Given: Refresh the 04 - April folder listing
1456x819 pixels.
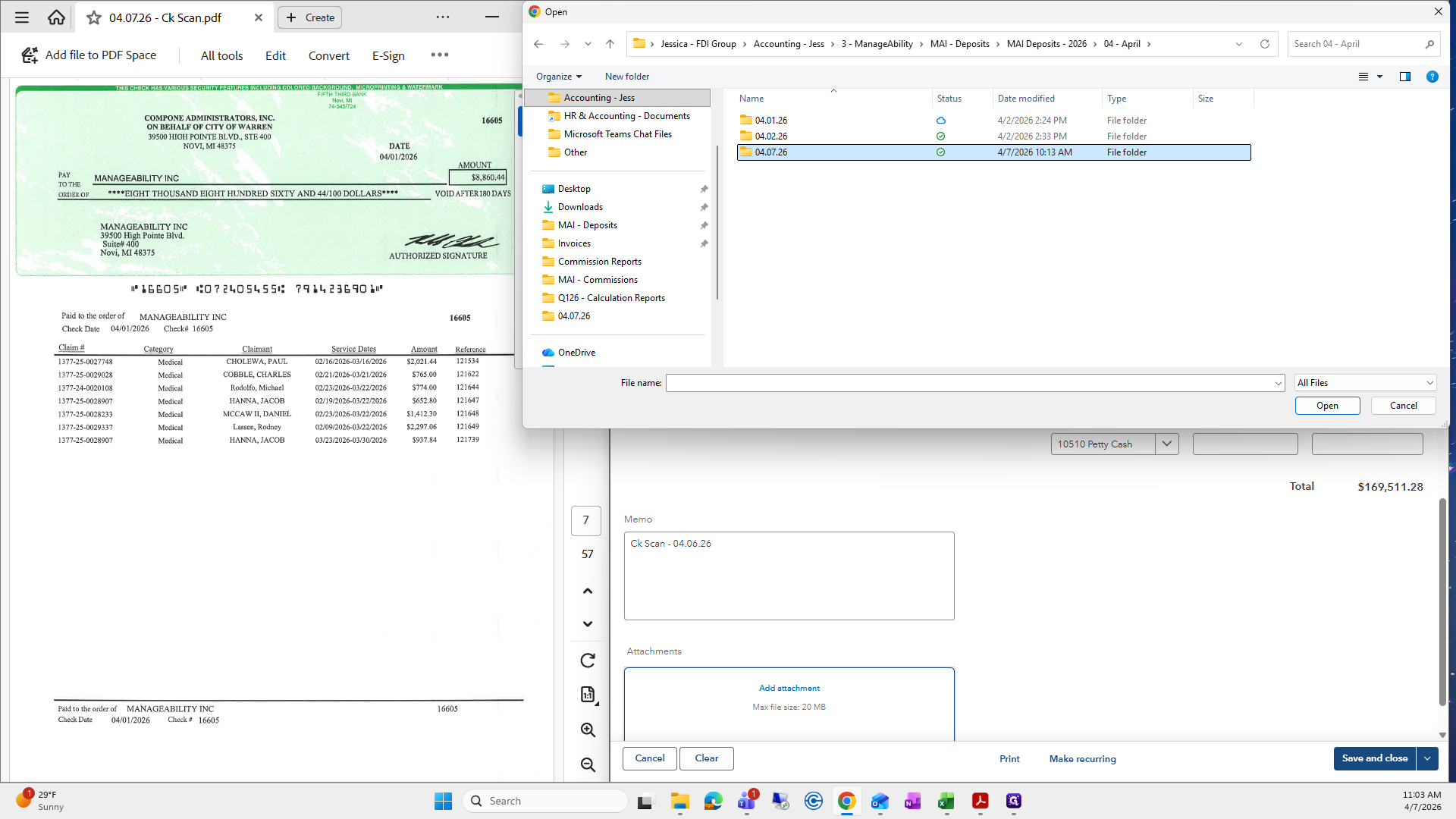Looking at the screenshot, I should [x=1265, y=44].
